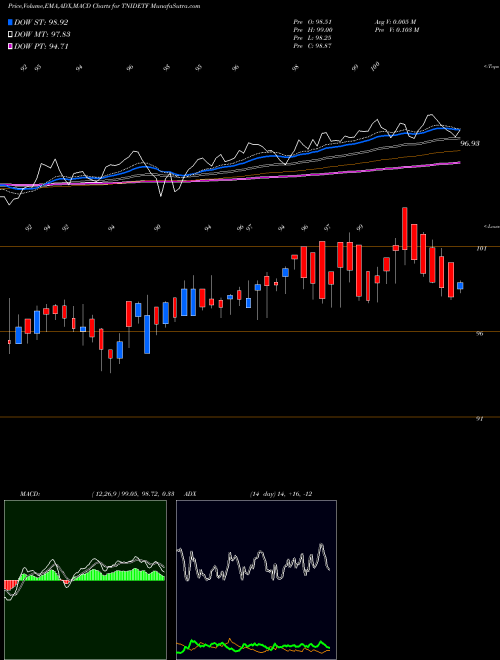Select the 'DOW MT: 97.83' legend text
500x660 pixels.
[42, 35]
